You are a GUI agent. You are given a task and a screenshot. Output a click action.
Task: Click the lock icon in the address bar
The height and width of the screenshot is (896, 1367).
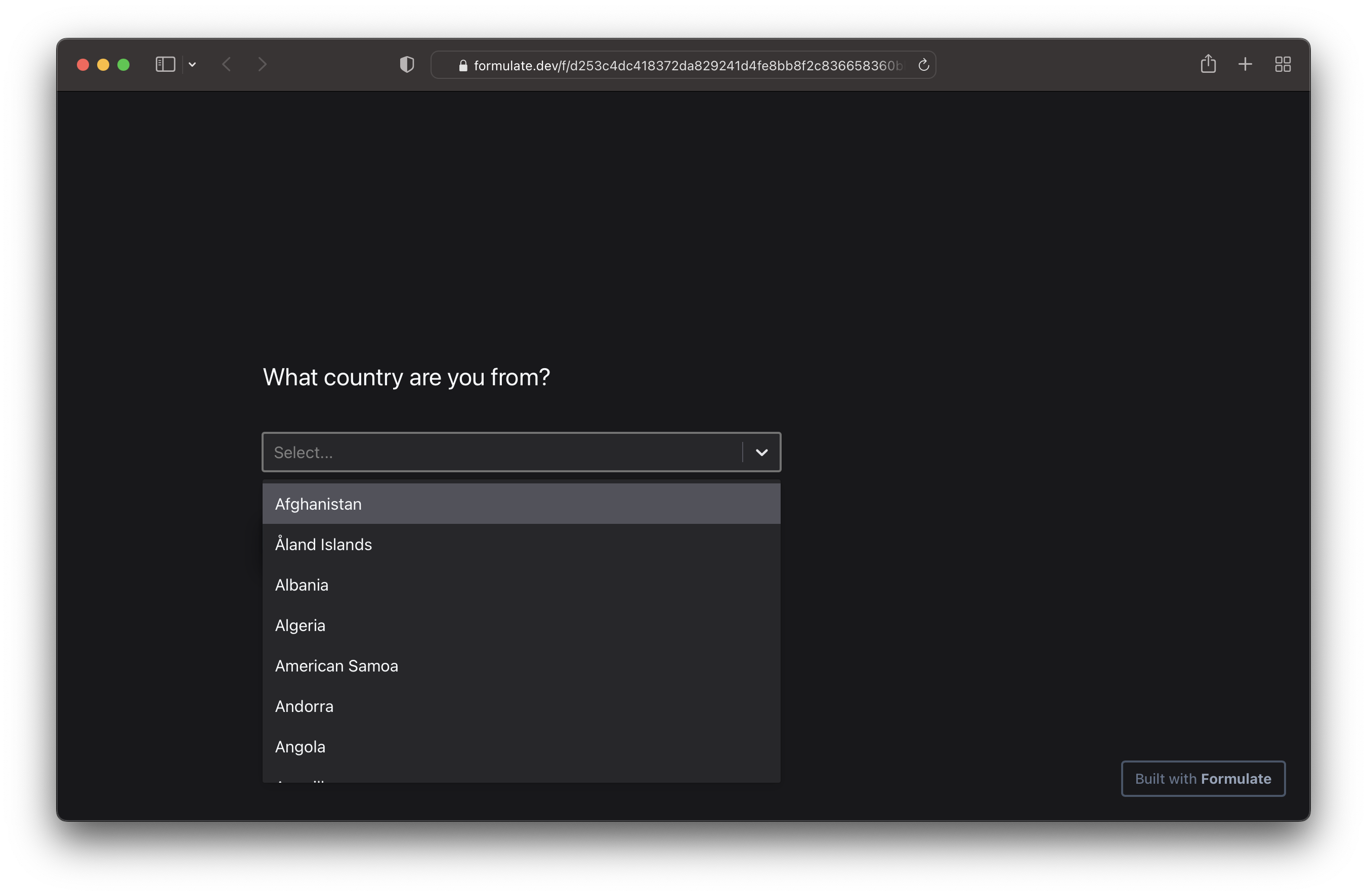(463, 65)
